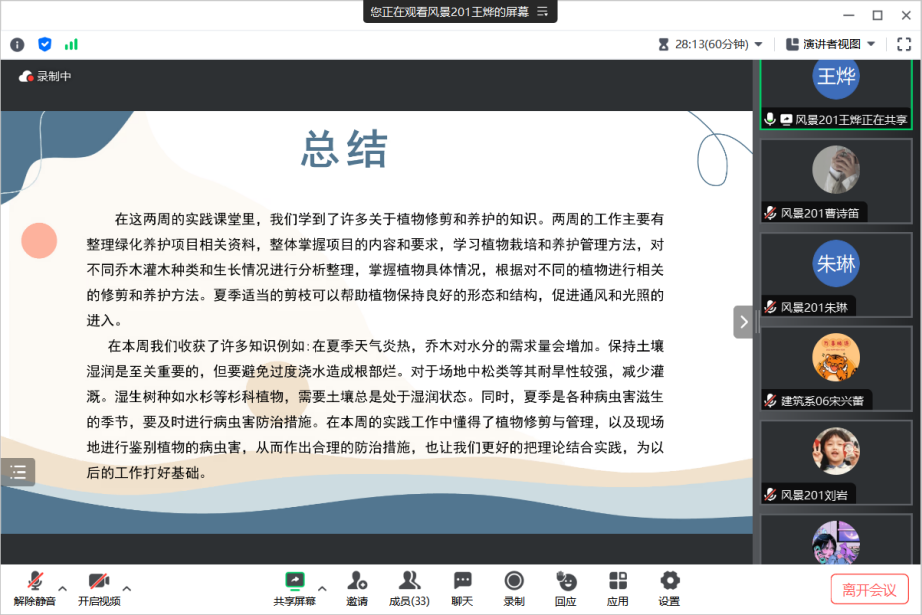Open the 成员(33) participants list

click(409, 588)
